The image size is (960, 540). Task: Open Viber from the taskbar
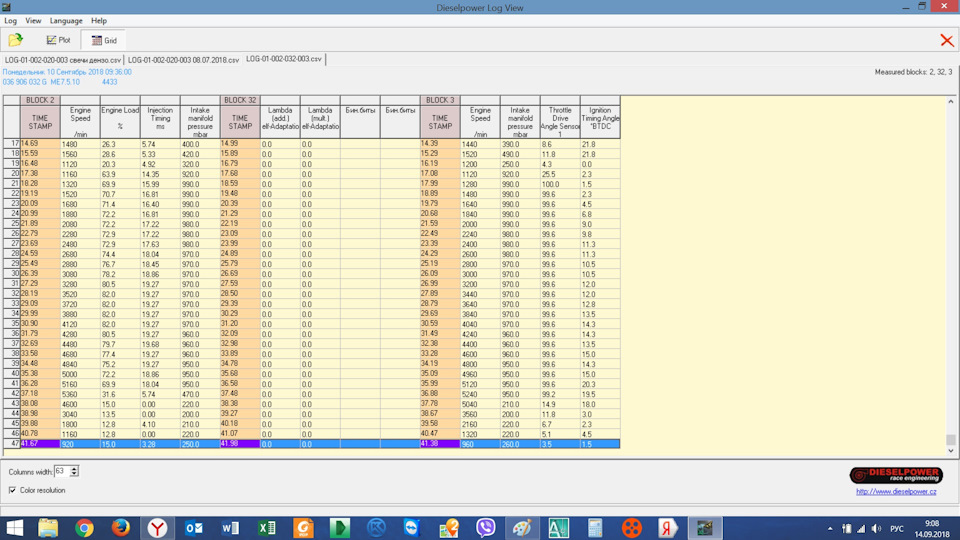[486, 527]
